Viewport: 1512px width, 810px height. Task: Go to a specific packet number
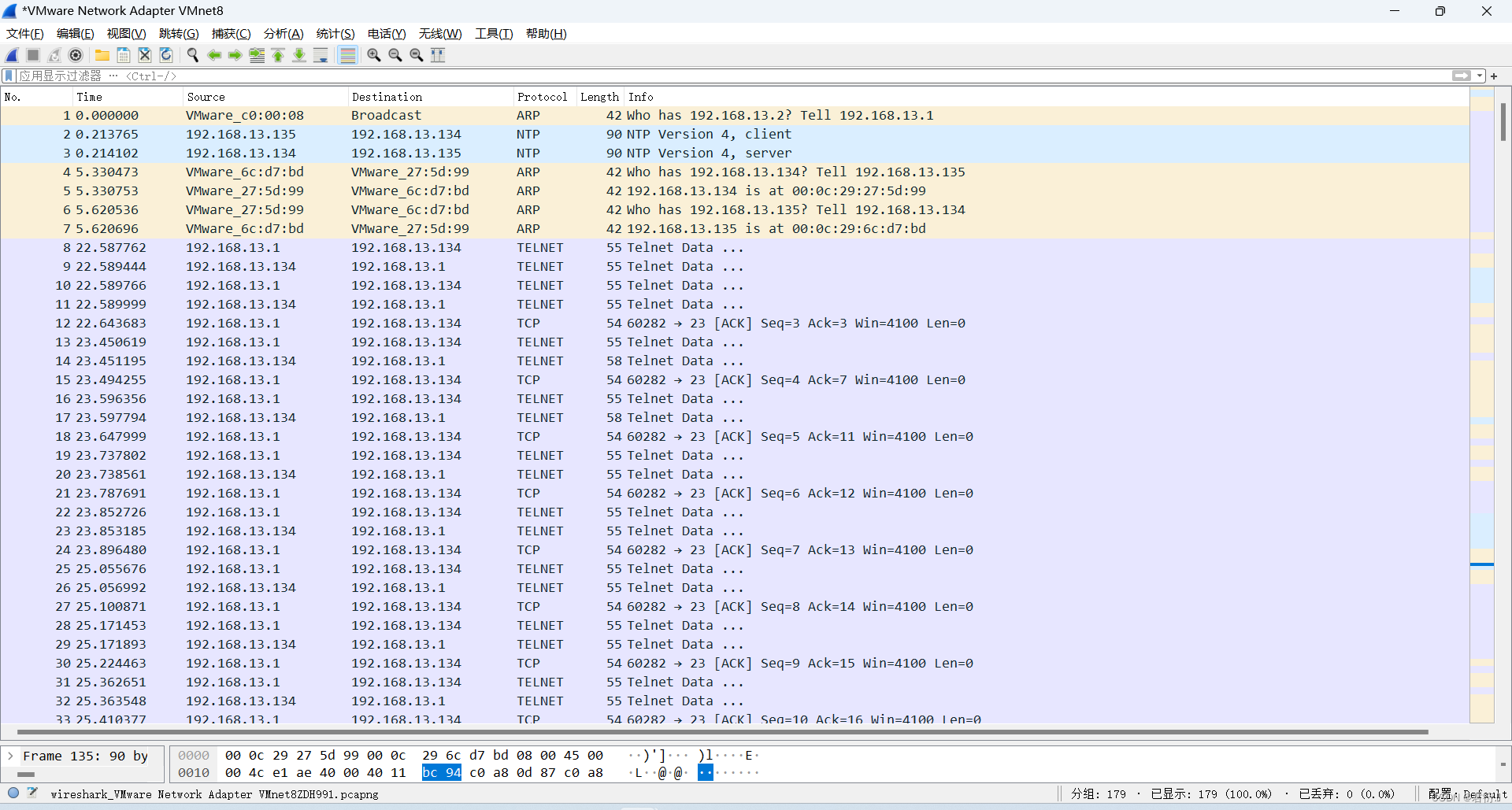[257, 55]
